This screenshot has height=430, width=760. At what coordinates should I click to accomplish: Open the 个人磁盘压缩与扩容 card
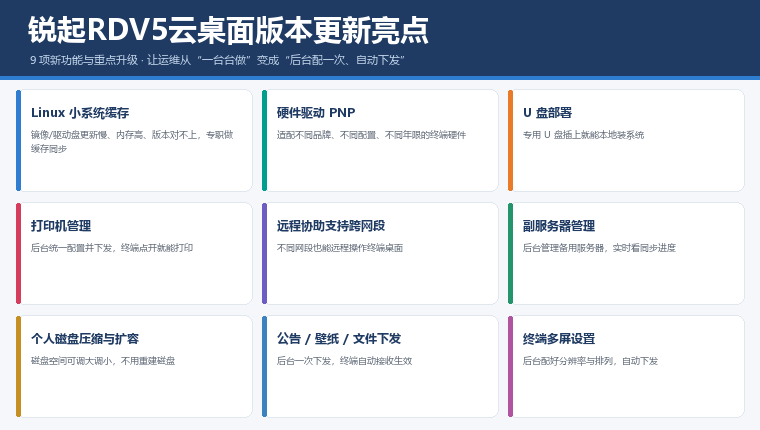click(x=134, y=366)
